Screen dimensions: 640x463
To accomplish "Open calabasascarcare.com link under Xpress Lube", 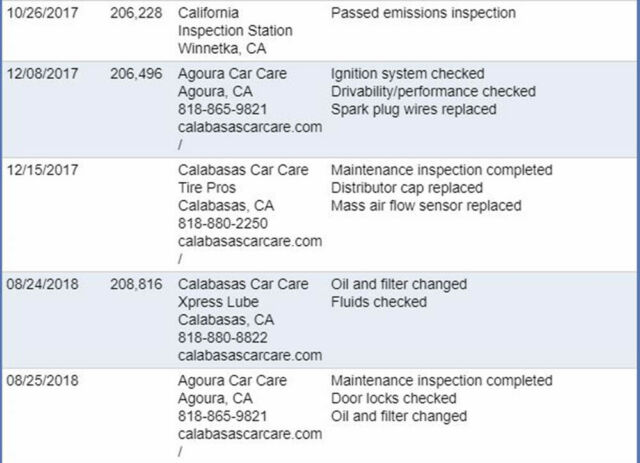I will [x=250, y=356].
